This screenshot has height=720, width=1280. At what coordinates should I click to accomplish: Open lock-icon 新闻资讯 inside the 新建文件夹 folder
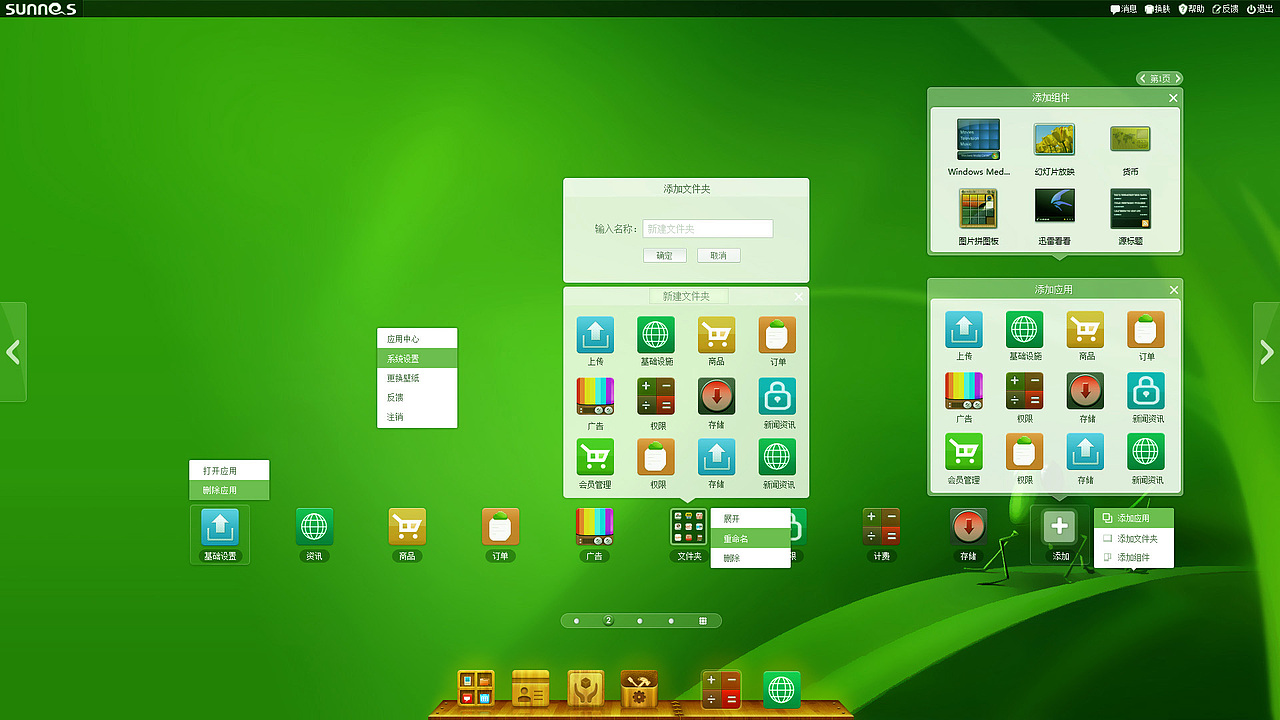[x=777, y=397]
